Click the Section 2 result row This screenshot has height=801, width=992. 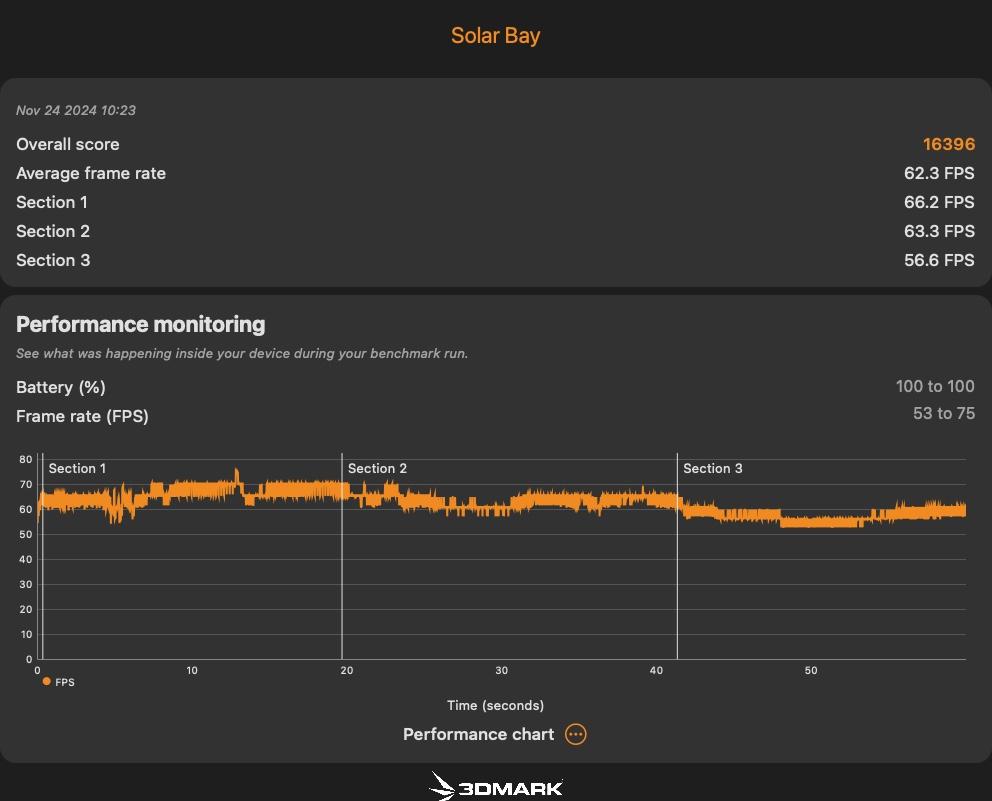[x=495, y=232]
